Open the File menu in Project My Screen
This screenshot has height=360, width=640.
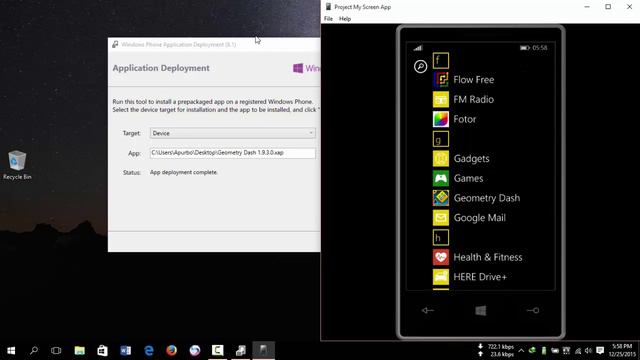pyautogui.click(x=328, y=19)
